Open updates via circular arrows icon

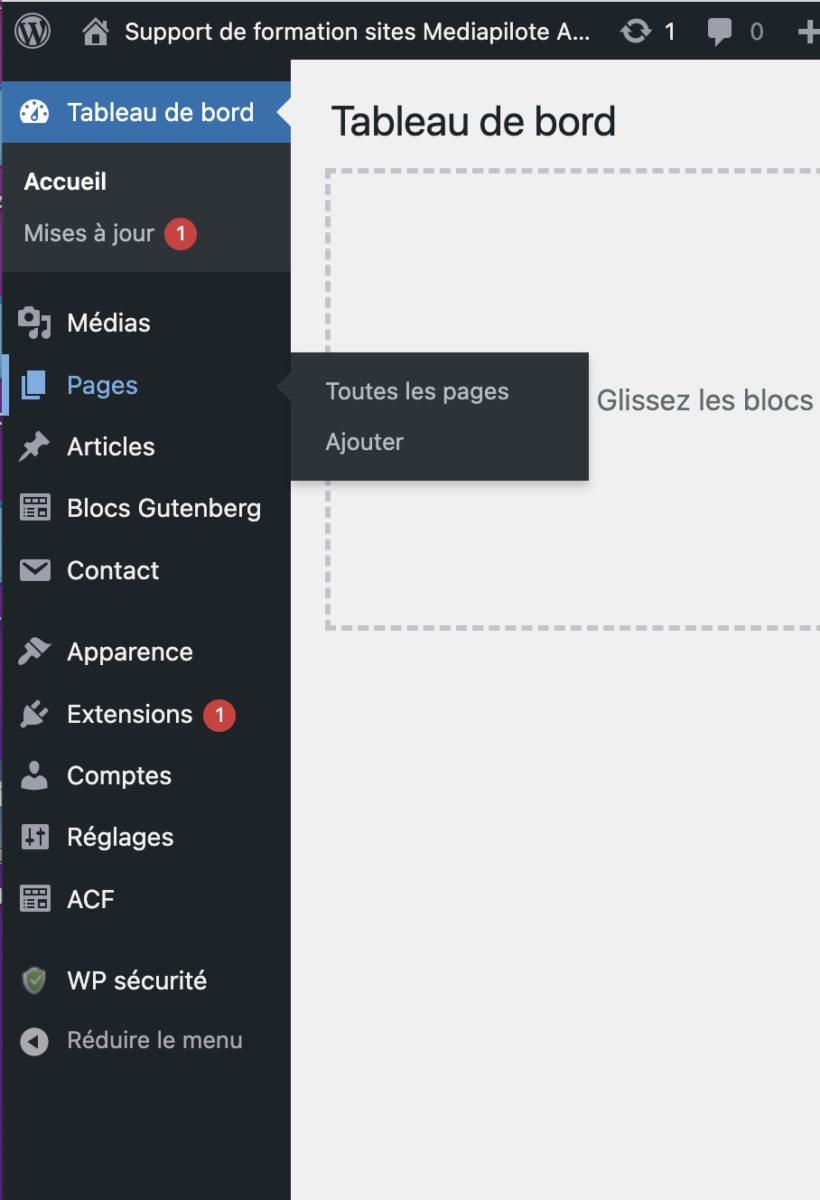click(635, 32)
